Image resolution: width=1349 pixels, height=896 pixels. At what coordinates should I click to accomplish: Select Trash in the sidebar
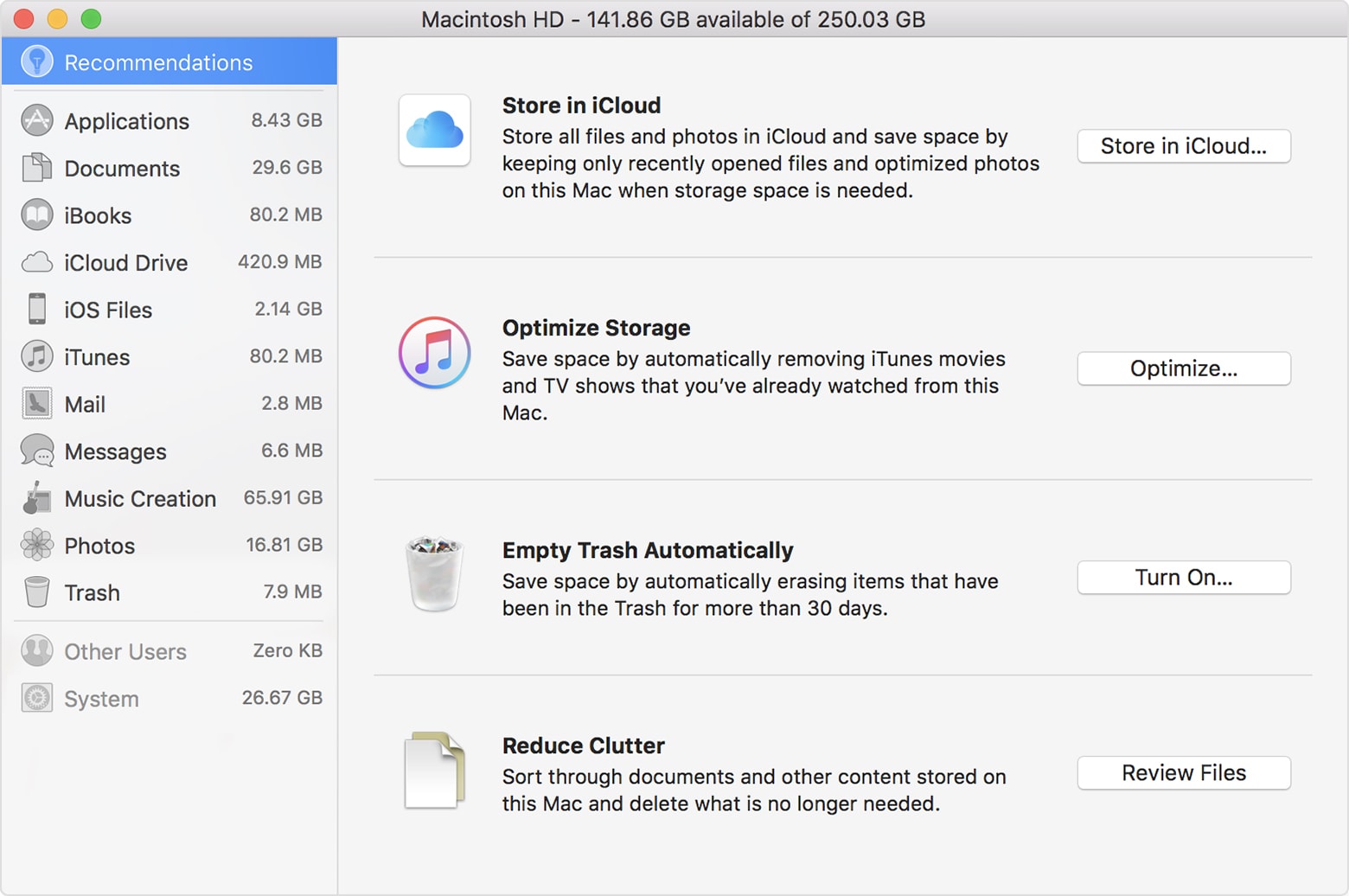point(92,592)
